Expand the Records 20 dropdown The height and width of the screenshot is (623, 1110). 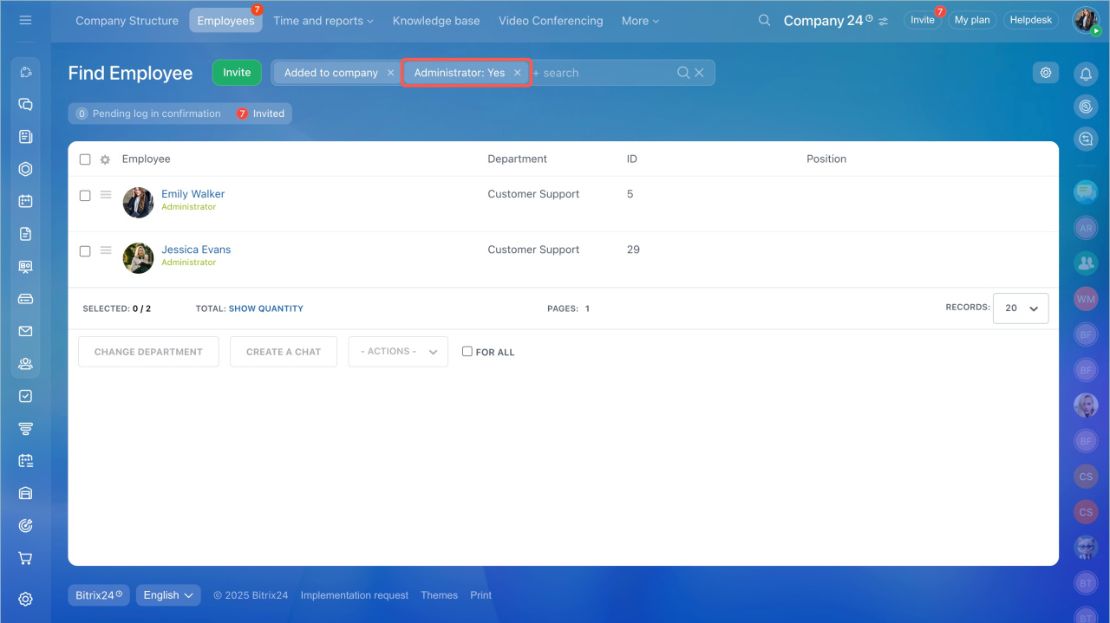[1020, 308]
